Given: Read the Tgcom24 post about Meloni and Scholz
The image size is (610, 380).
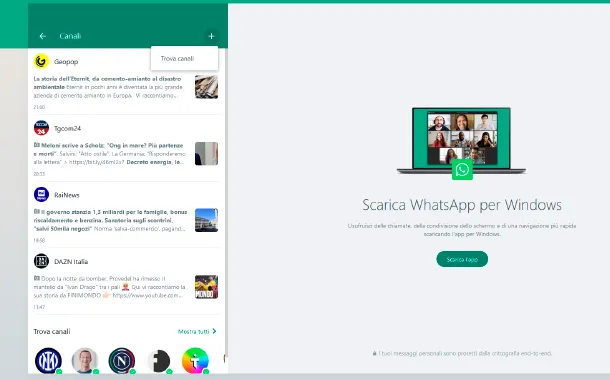Looking at the screenshot, I should pyautogui.click(x=110, y=154).
